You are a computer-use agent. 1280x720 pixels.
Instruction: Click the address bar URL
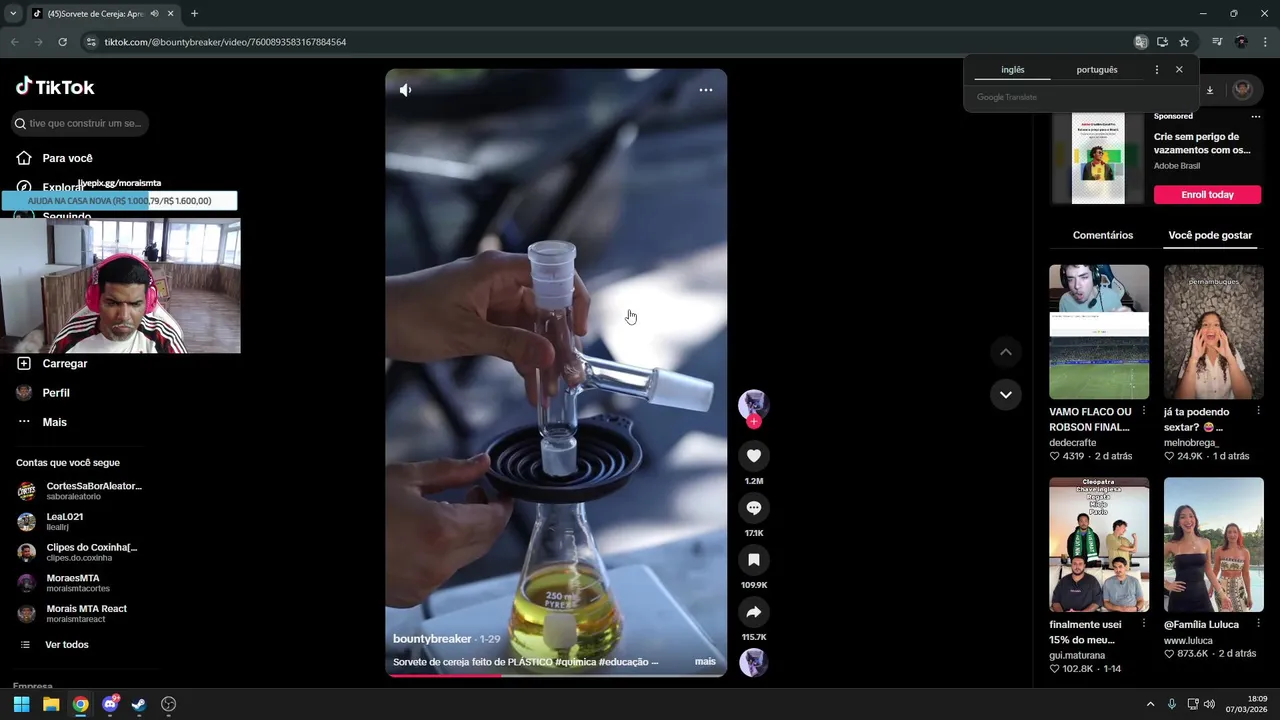tap(225, 42)
